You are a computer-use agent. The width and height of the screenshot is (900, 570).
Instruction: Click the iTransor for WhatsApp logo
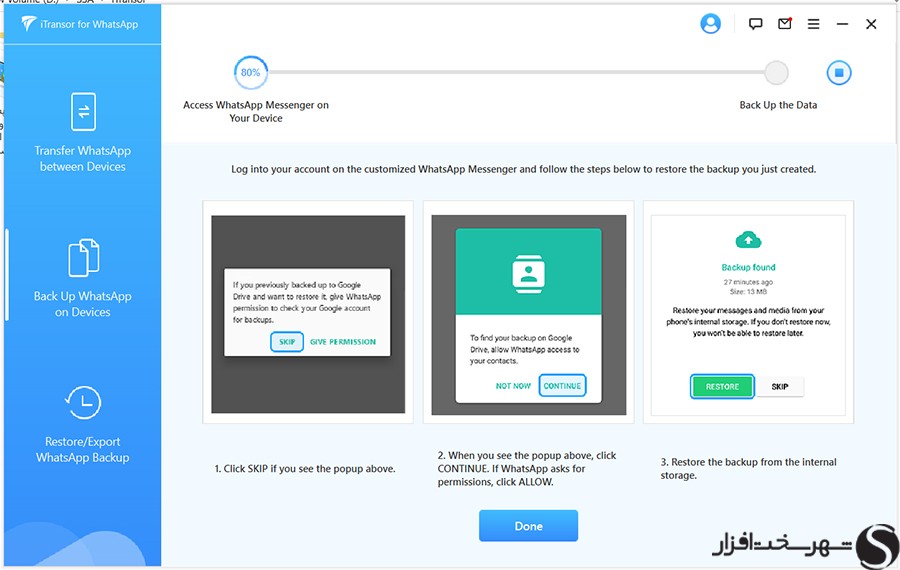click(80, 24)
